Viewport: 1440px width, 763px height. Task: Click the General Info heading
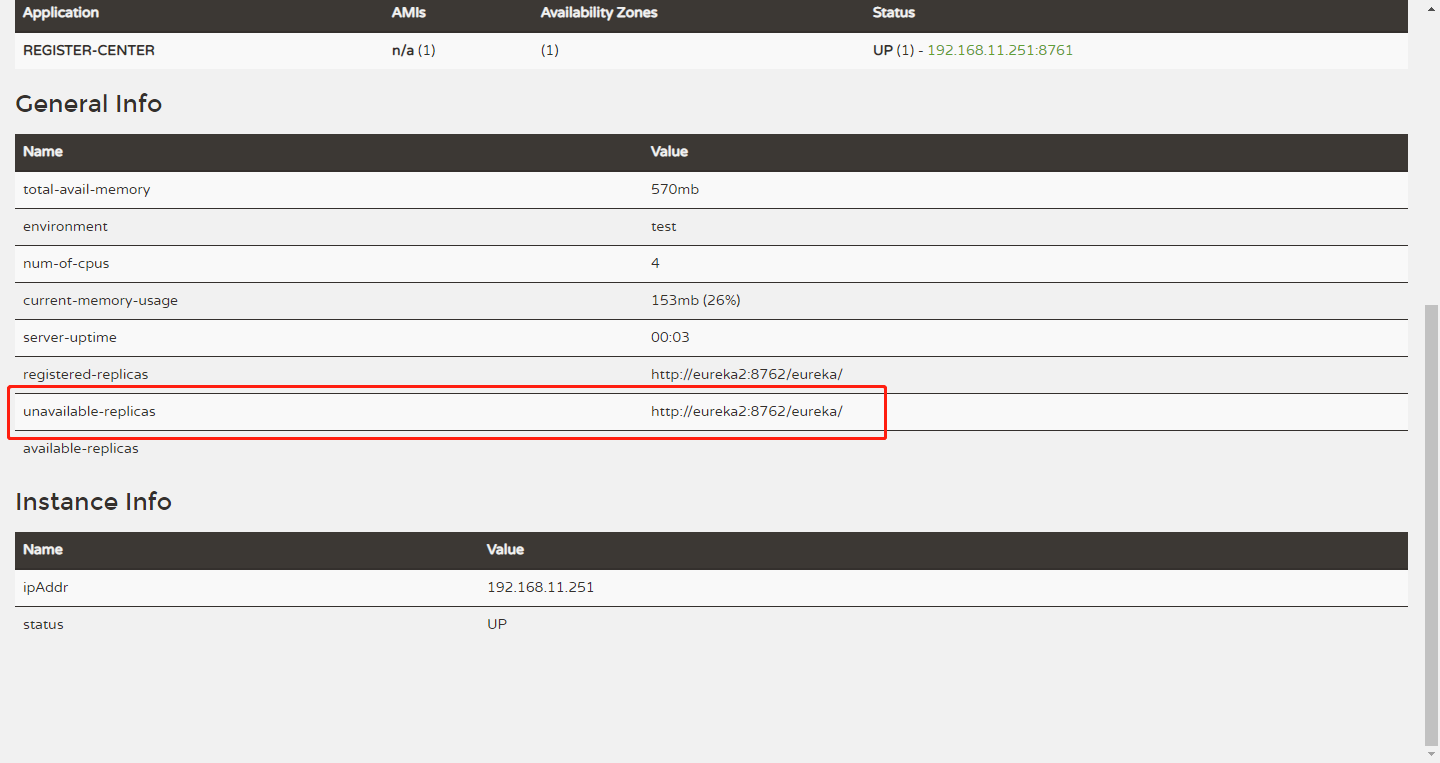pos(89,104)
